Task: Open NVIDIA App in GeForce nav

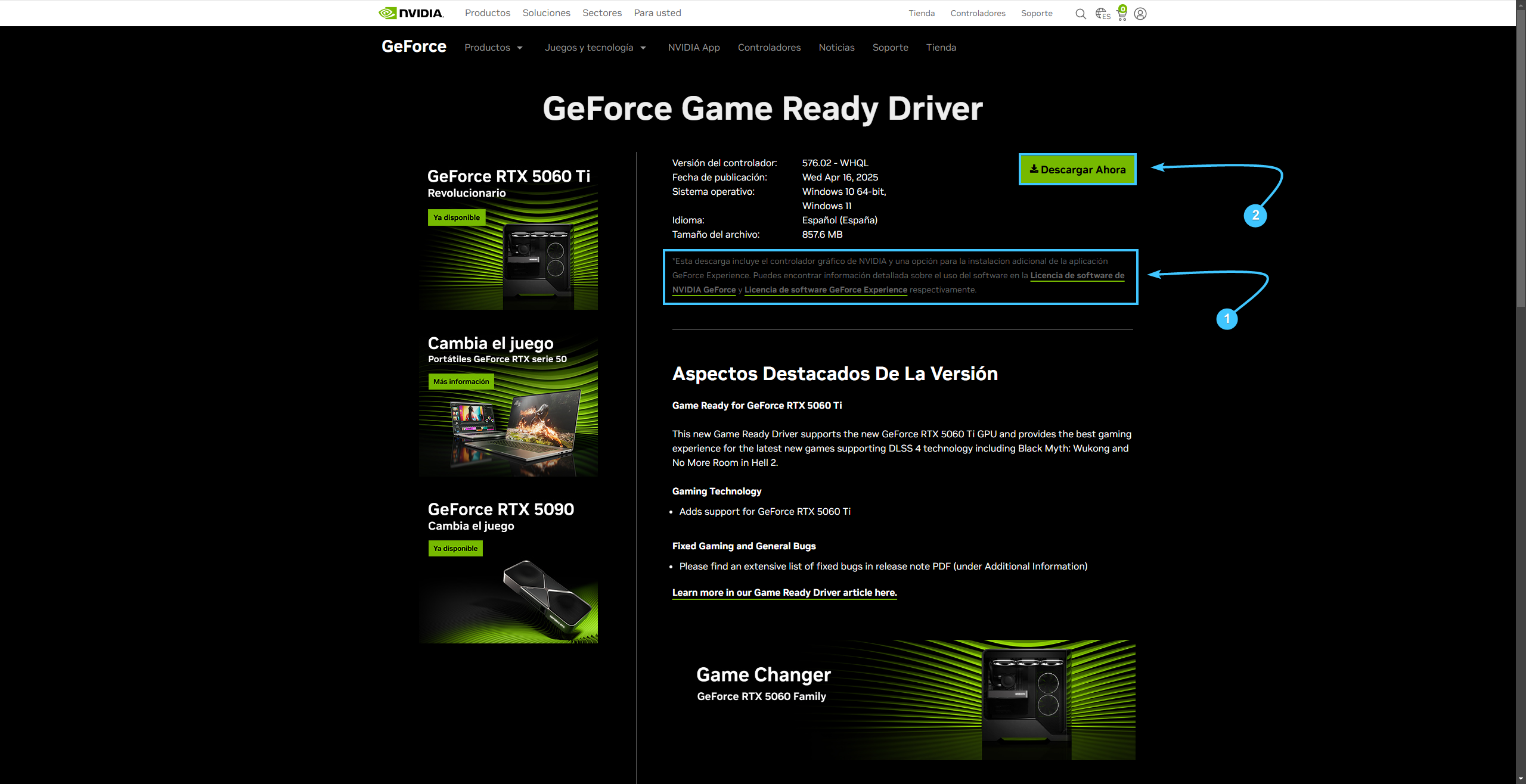Action: (694, 48)
